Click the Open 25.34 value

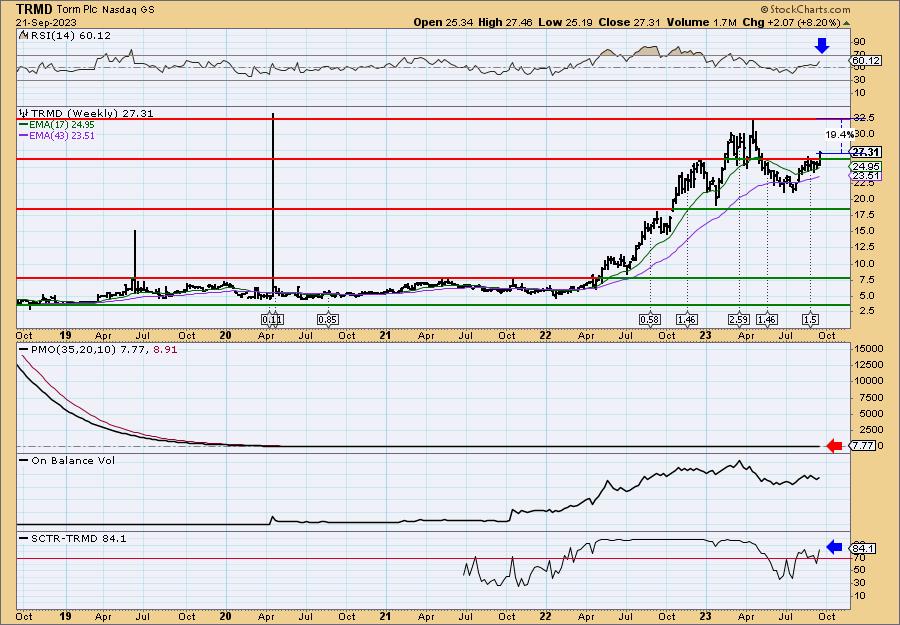click(x=441, y=22)
